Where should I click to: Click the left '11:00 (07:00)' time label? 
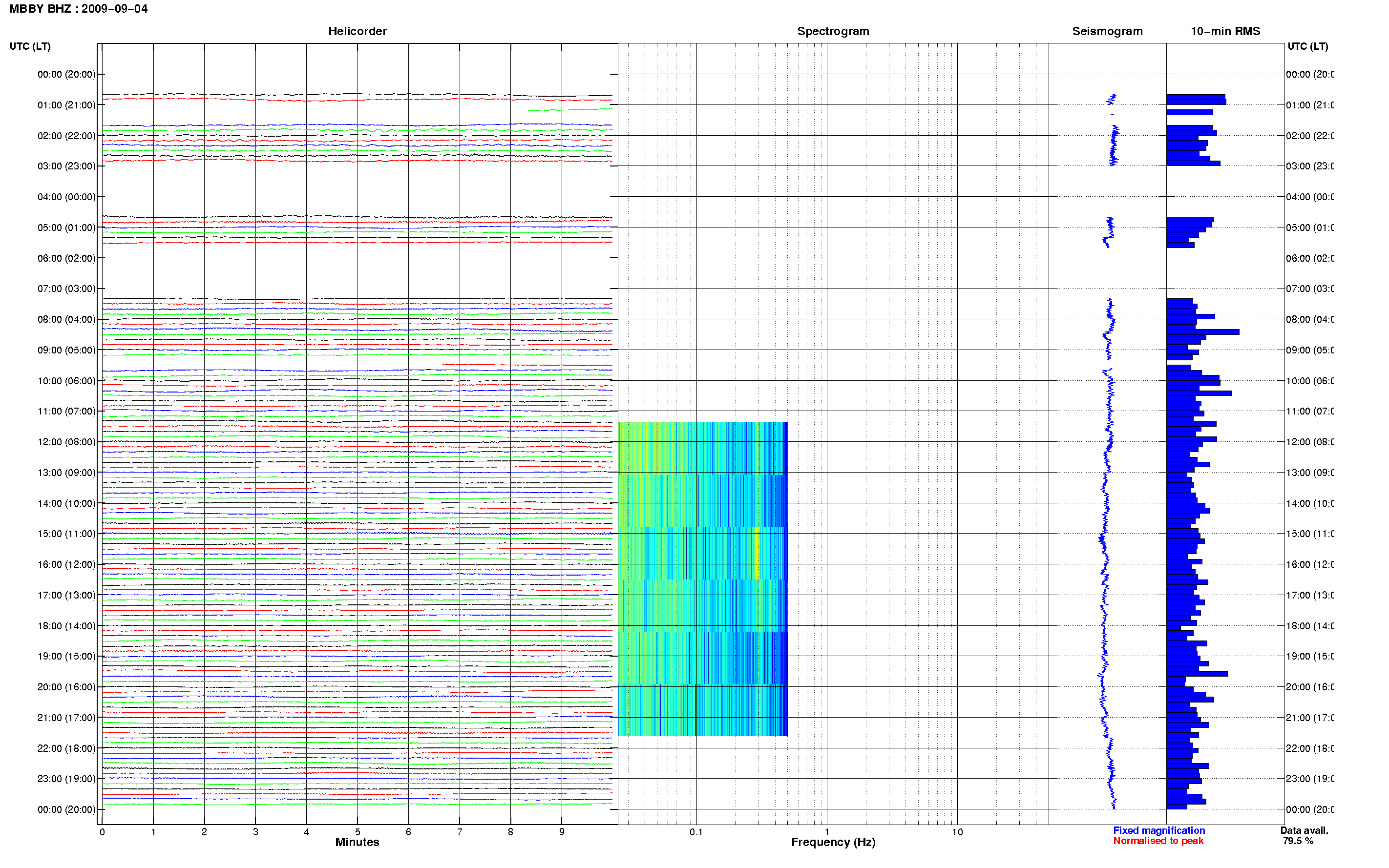click(66, 411)
